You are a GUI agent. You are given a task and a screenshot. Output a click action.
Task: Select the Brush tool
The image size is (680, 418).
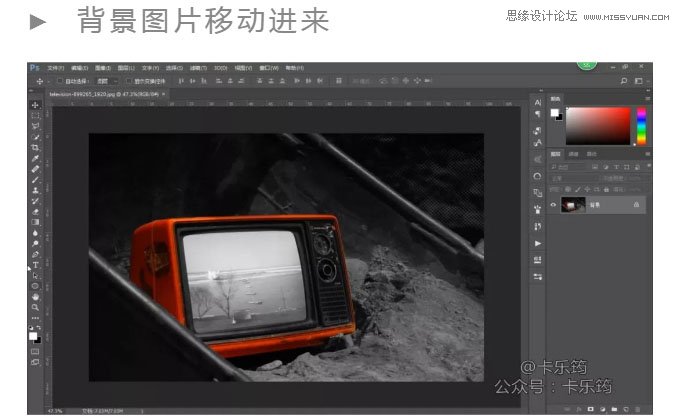(x=36, y=180)
